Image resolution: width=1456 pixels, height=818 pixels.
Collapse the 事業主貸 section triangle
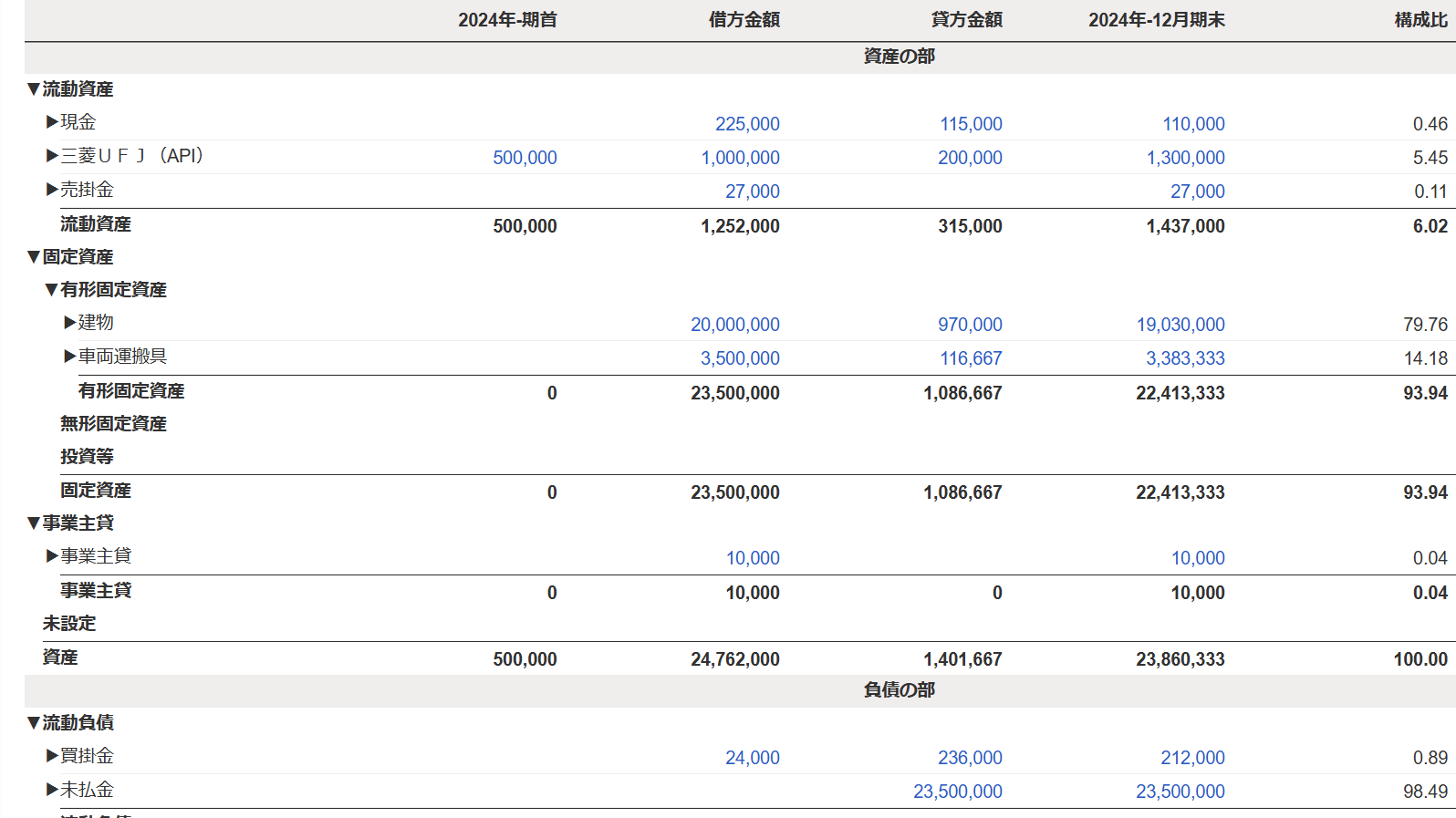(x=34, y=523)
